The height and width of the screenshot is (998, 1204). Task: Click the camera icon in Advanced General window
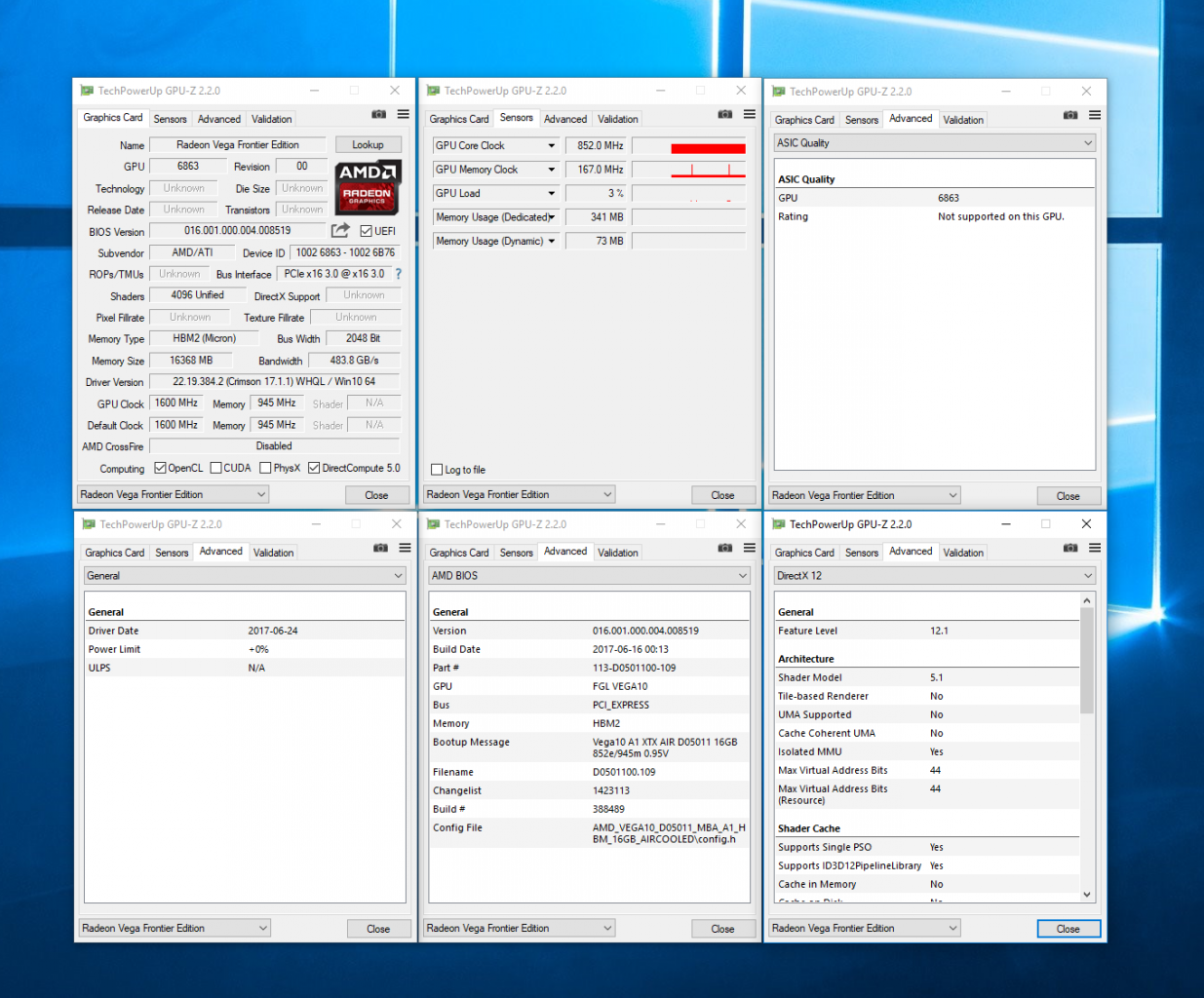click(380, 548)
